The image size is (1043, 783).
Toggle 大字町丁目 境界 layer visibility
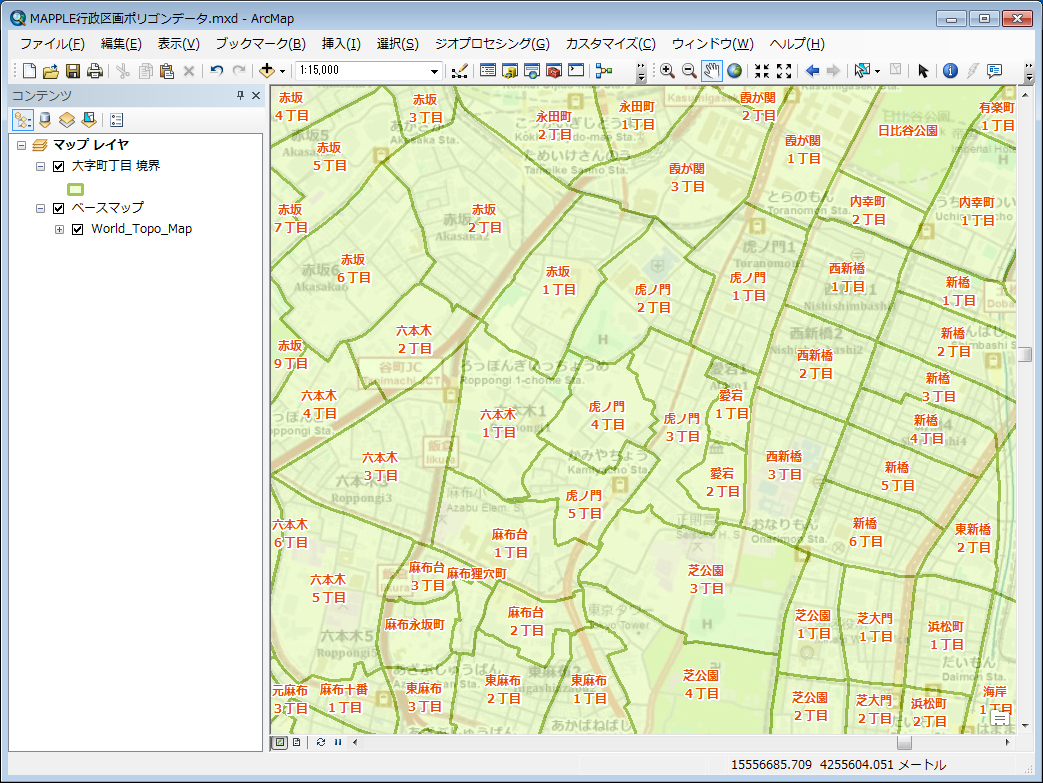click(59, 166)
